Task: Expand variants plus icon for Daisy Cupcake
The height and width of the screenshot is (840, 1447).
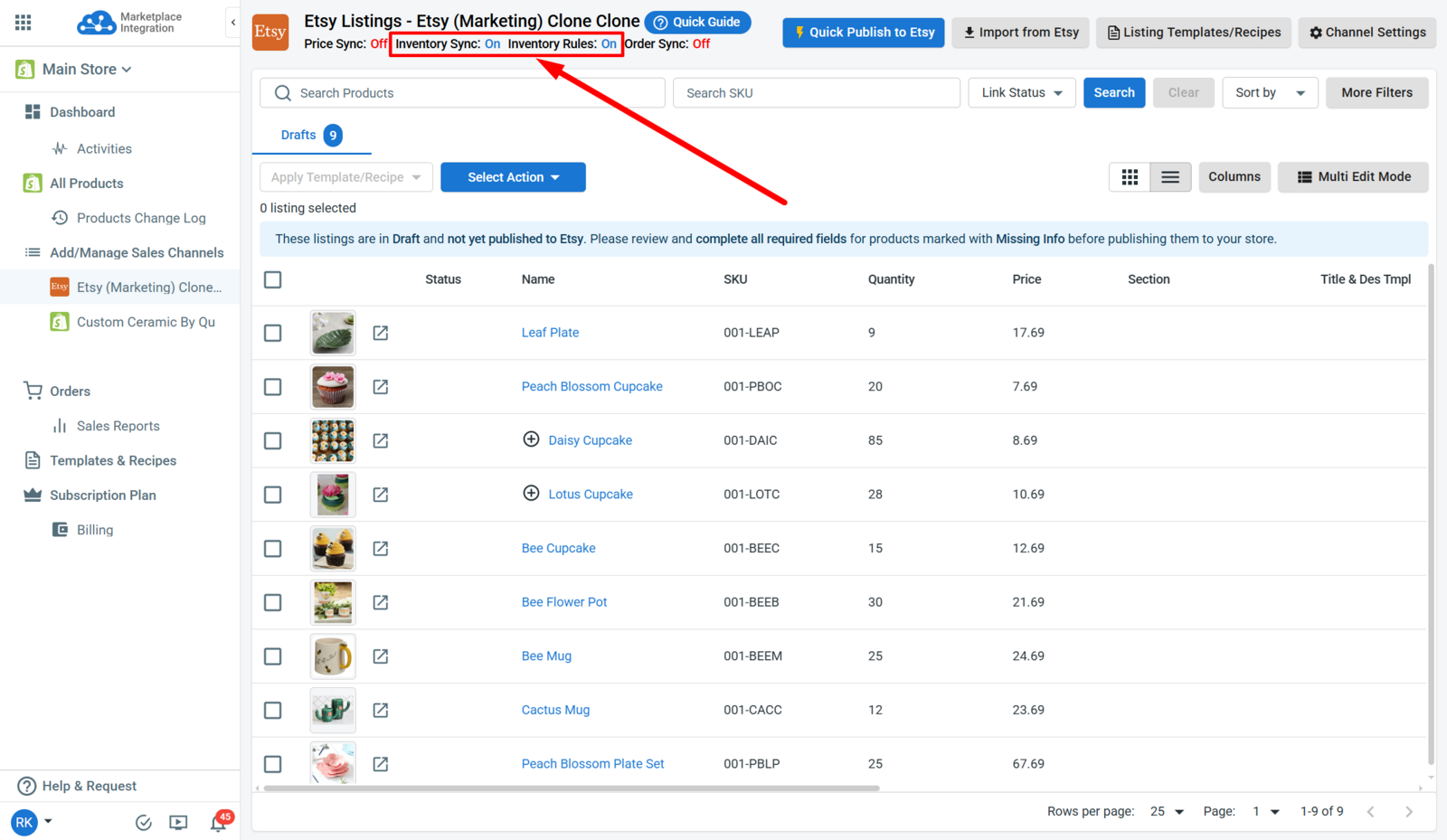Action: (532, 439)
